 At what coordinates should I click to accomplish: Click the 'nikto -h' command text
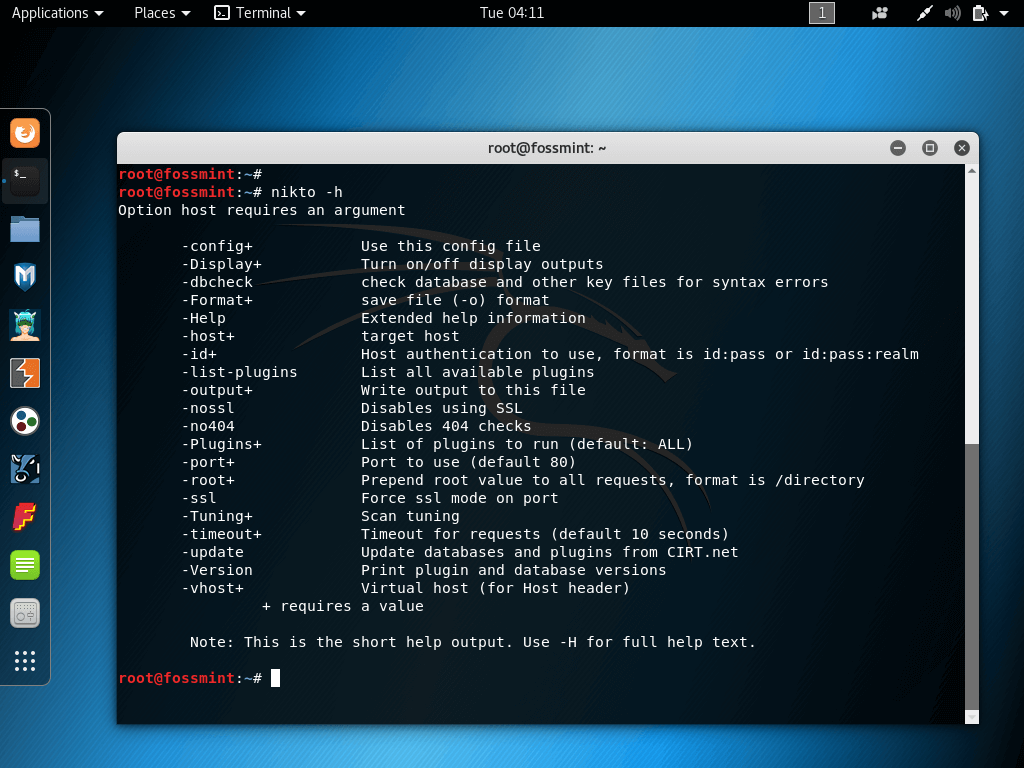pos(307,192)
